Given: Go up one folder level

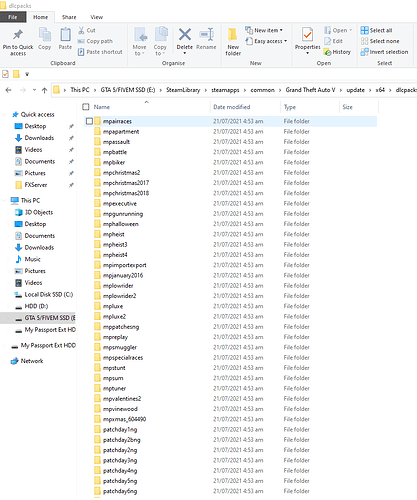Looking at the screenshot, I should tap(44, 90).
